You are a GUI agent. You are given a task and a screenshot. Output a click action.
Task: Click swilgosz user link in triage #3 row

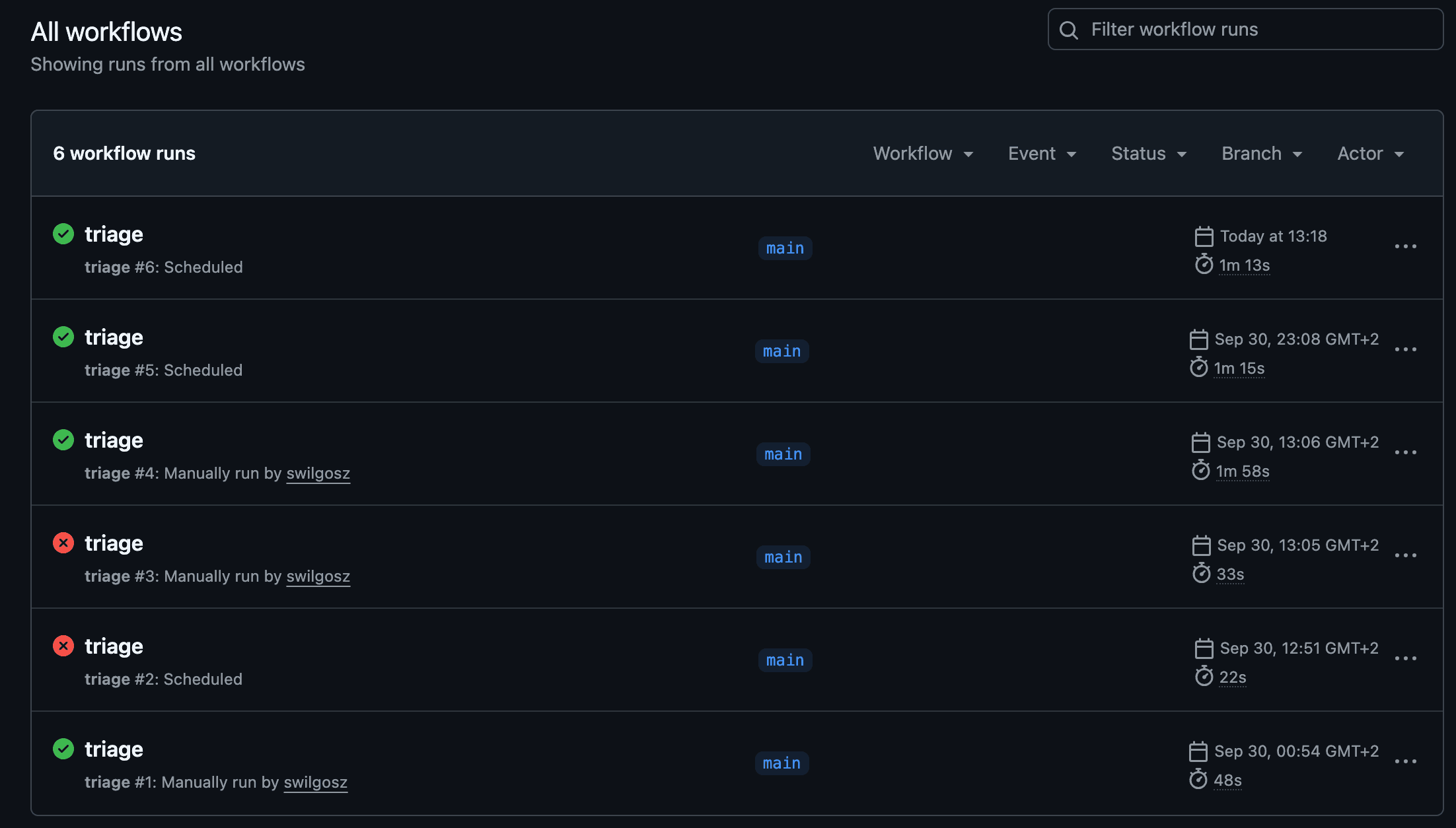pos(318,576)
